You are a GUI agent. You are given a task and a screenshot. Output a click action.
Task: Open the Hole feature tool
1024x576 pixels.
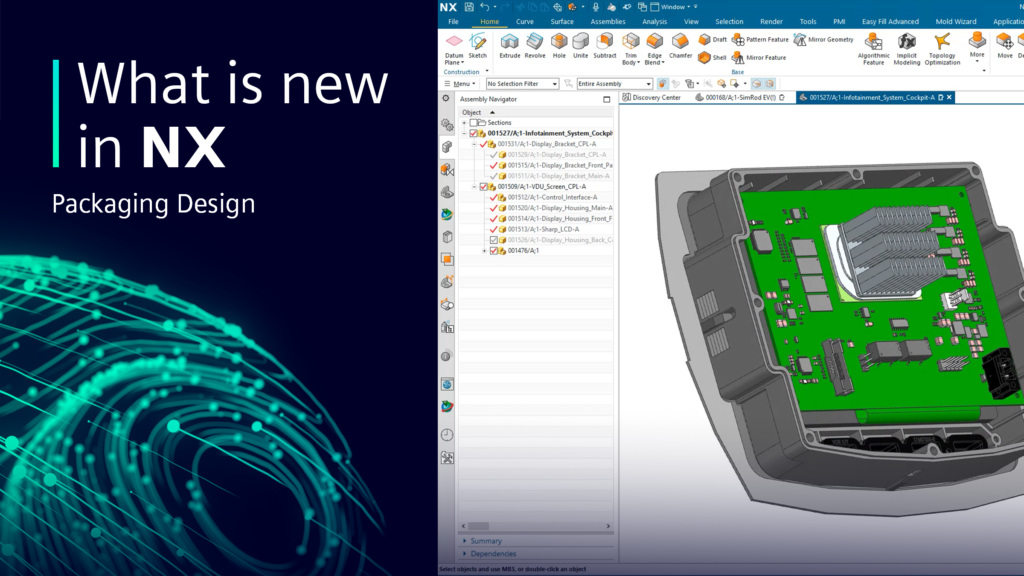point(560,42)
